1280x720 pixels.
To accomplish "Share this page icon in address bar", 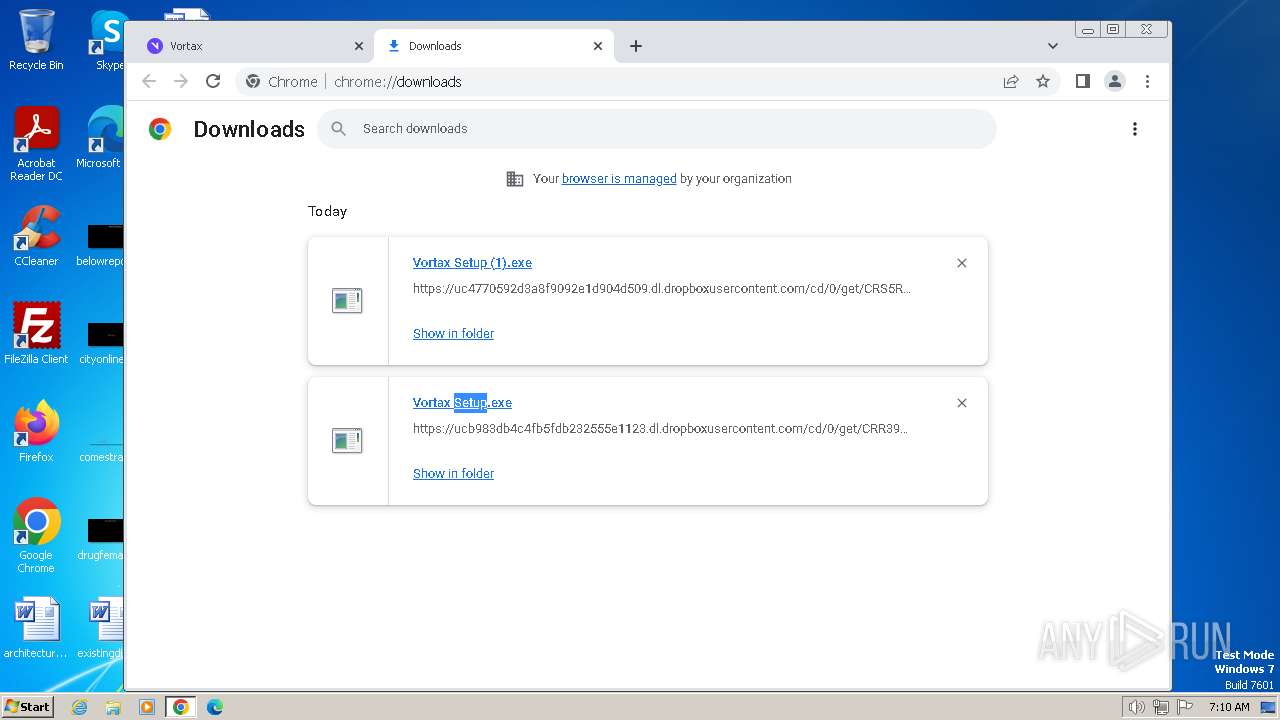I will pos(1011,82).
